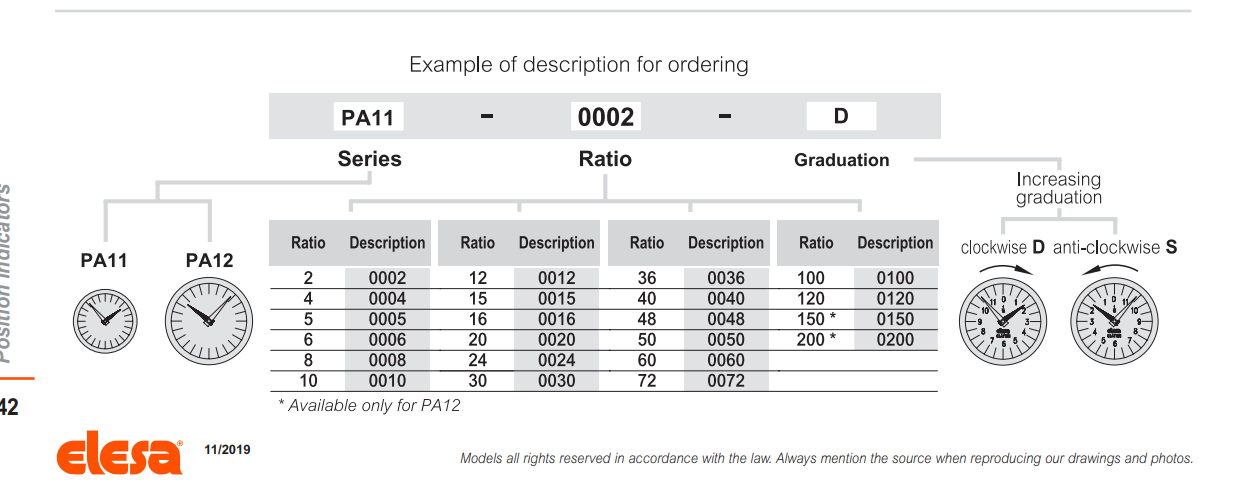The width and height of the screenshot is (1237, 485).
Task: Click the Elesa logo
Action: [x=120, y=456]
